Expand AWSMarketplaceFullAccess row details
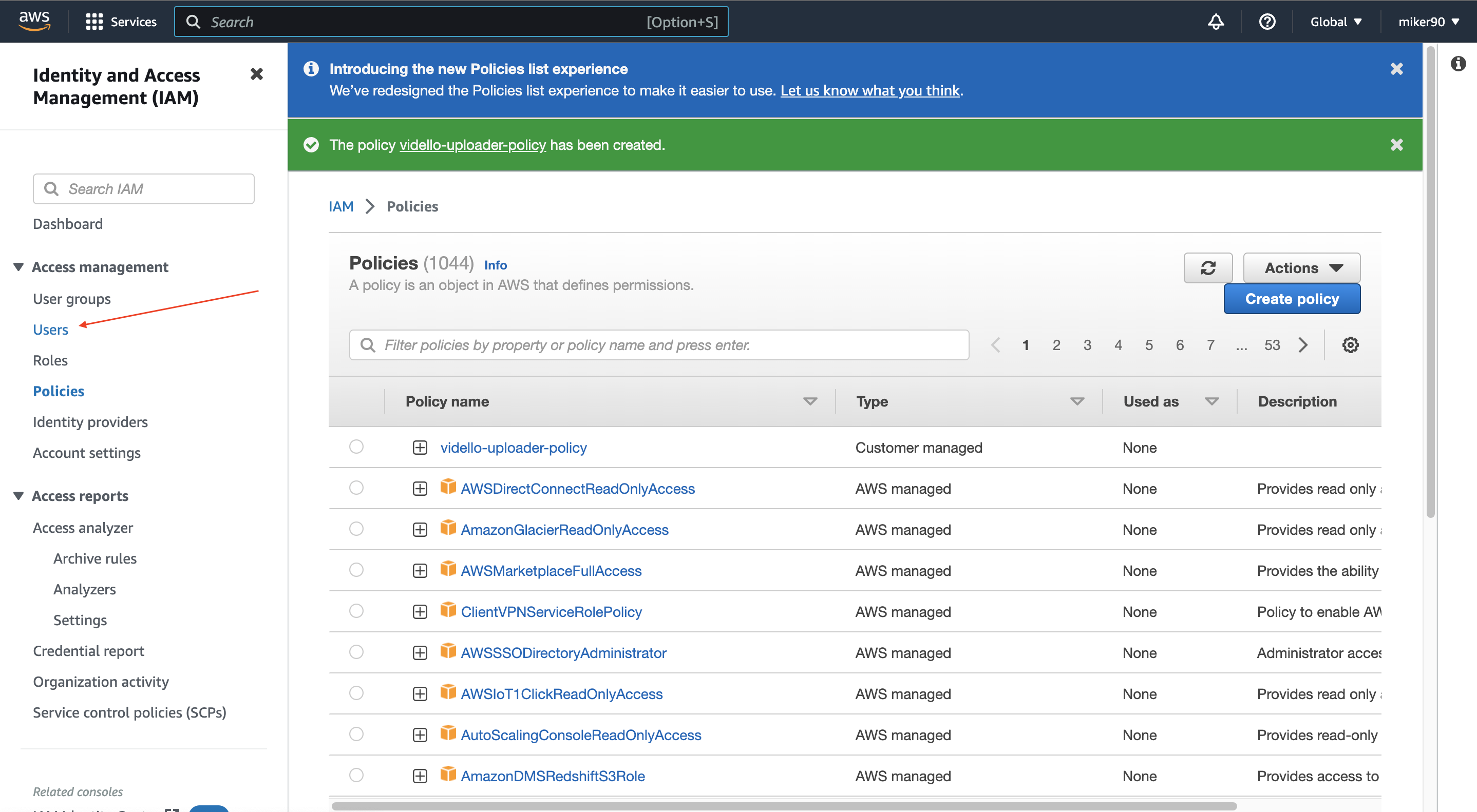Image resolution: width=1477 pixels, height=812 pixels. pyautogui.click(x=420, y=571)
